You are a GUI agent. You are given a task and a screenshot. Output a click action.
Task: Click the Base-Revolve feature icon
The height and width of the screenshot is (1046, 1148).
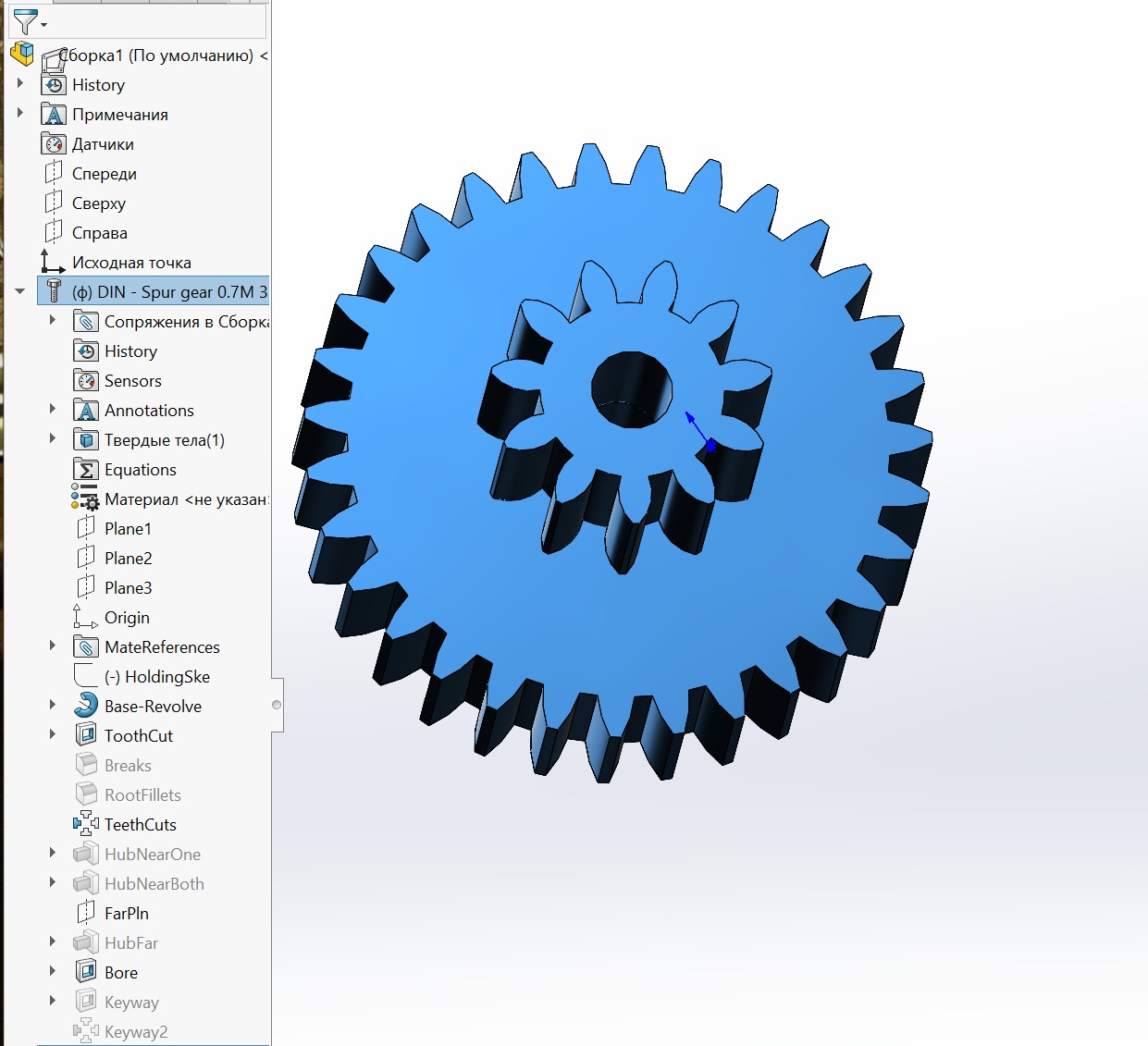tap(86, 706)
